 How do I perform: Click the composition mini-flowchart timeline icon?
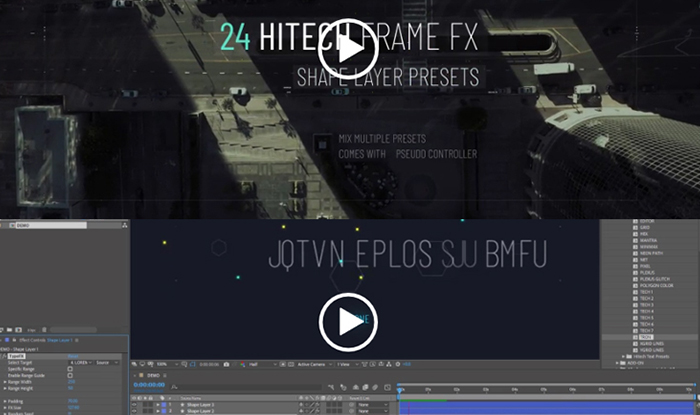(331, 387)
